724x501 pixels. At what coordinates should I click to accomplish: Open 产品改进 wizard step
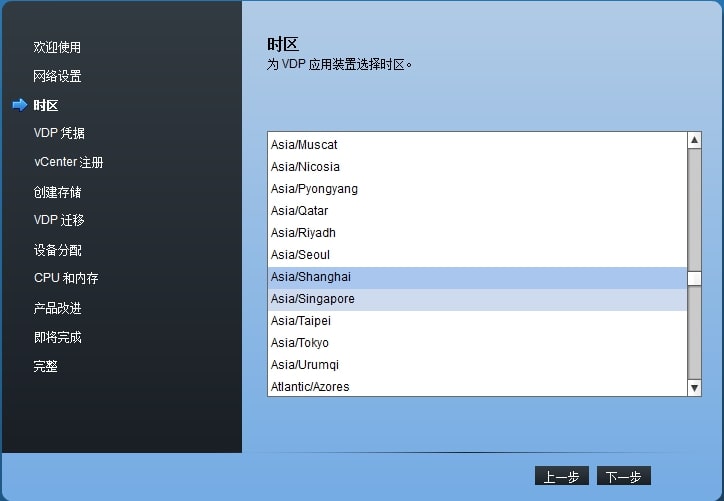pyautogui.click(x=58, y=308)
